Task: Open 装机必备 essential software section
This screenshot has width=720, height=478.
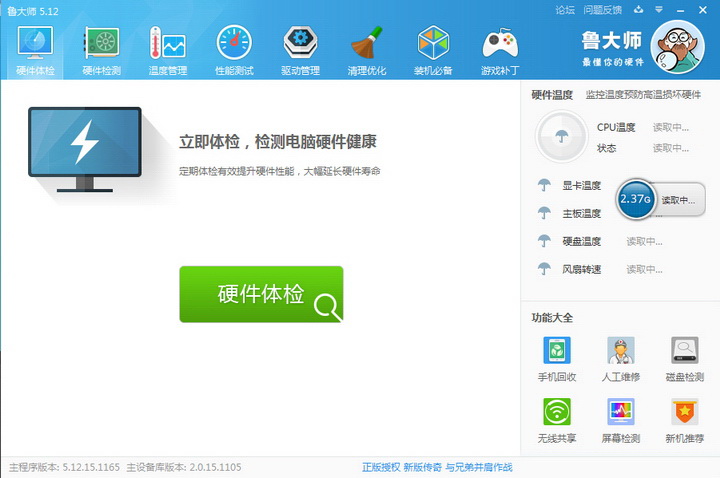Action: (433, 50)
